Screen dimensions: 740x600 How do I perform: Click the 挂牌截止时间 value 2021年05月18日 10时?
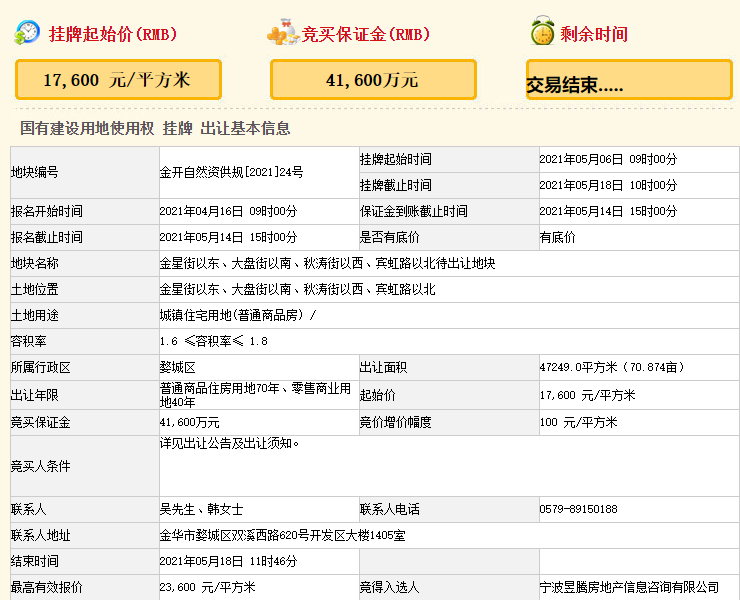point(607,185)
